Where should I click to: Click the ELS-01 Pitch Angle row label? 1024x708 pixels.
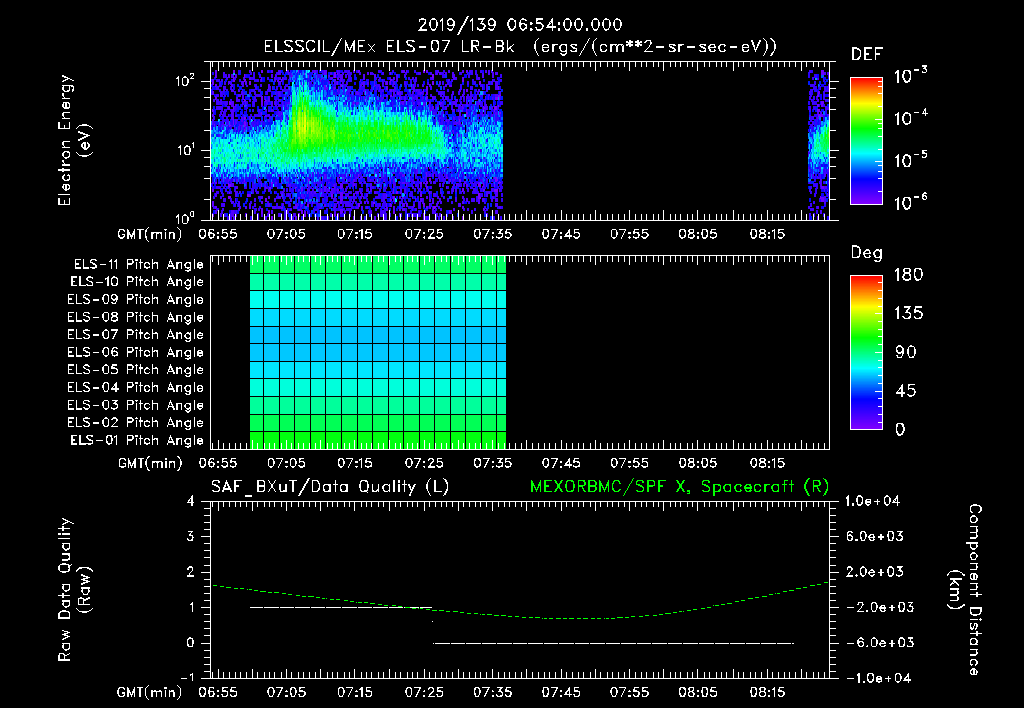point(137,440)
